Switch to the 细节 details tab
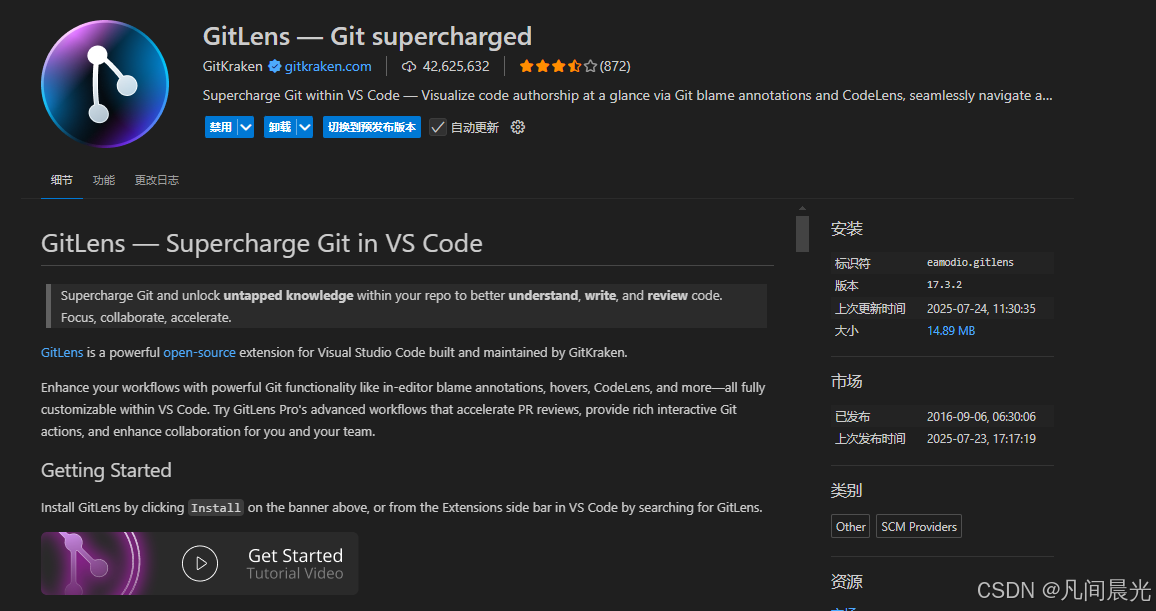Viewport: 1156px width, 611px height. 62,180
